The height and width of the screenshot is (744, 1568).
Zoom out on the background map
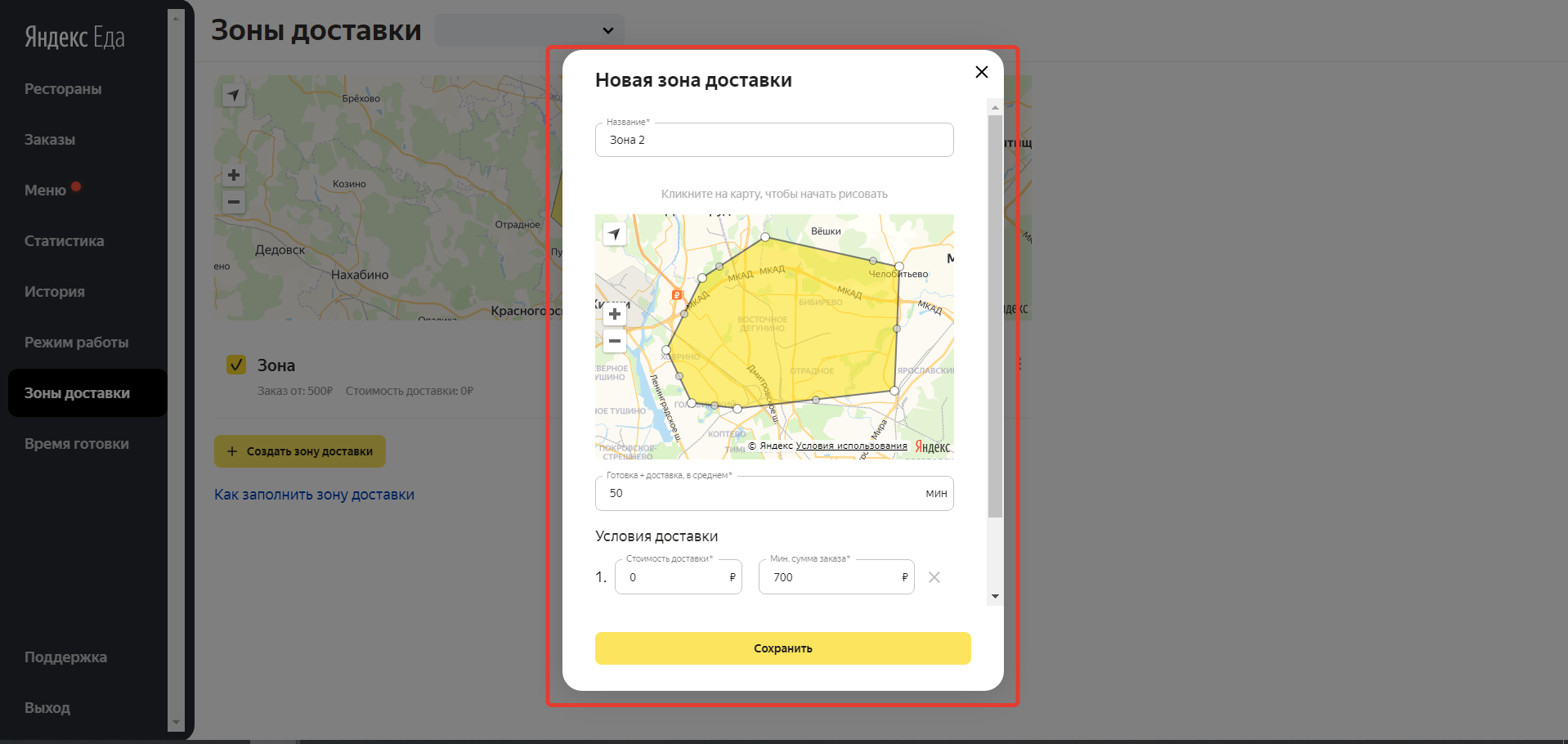(x=234, y=202)
